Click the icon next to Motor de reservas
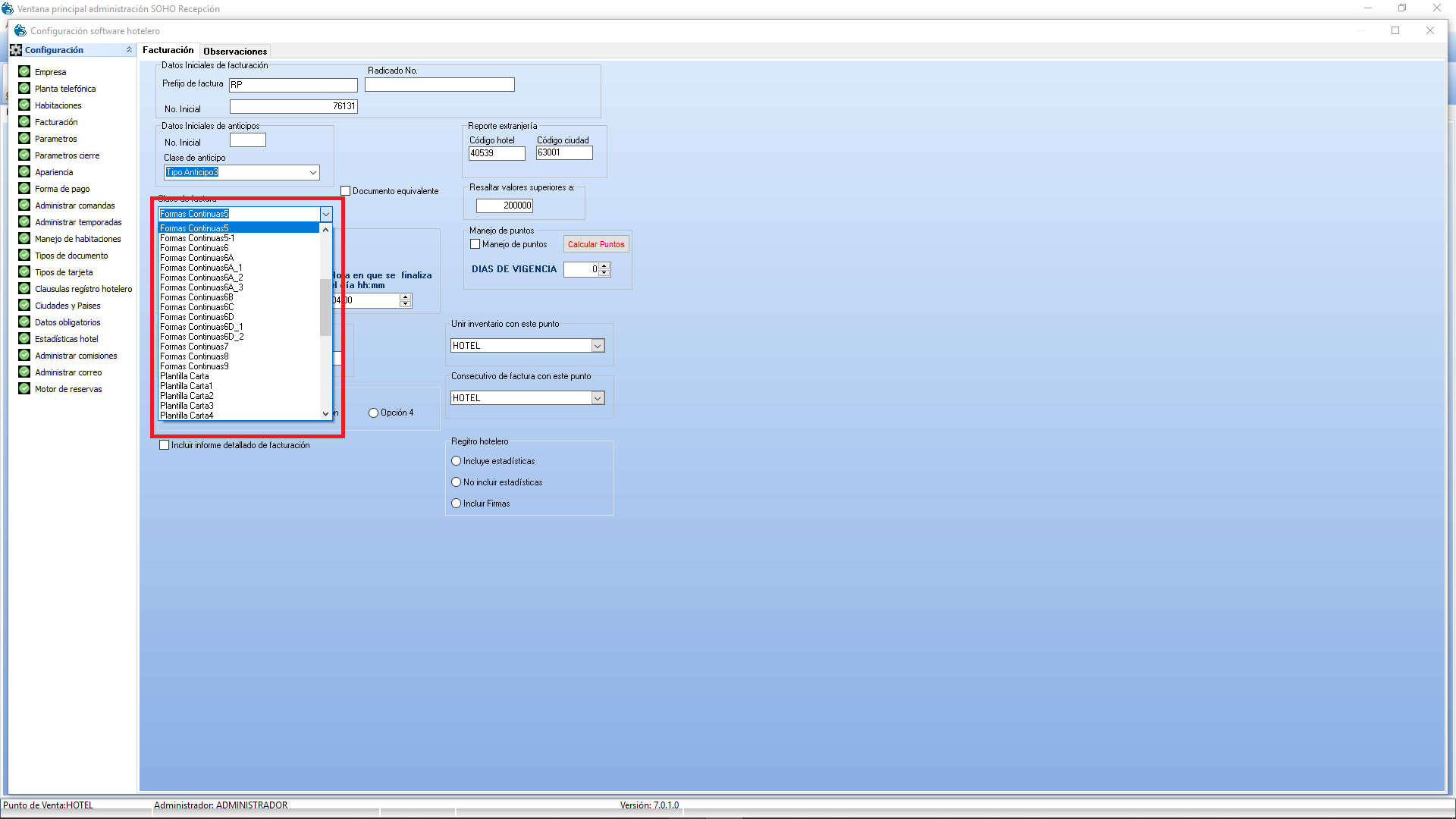 24,388
